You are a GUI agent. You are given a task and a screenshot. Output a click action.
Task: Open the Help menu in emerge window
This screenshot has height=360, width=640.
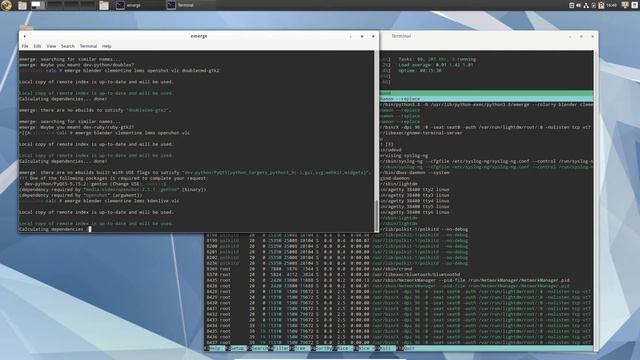coord(107,46)
